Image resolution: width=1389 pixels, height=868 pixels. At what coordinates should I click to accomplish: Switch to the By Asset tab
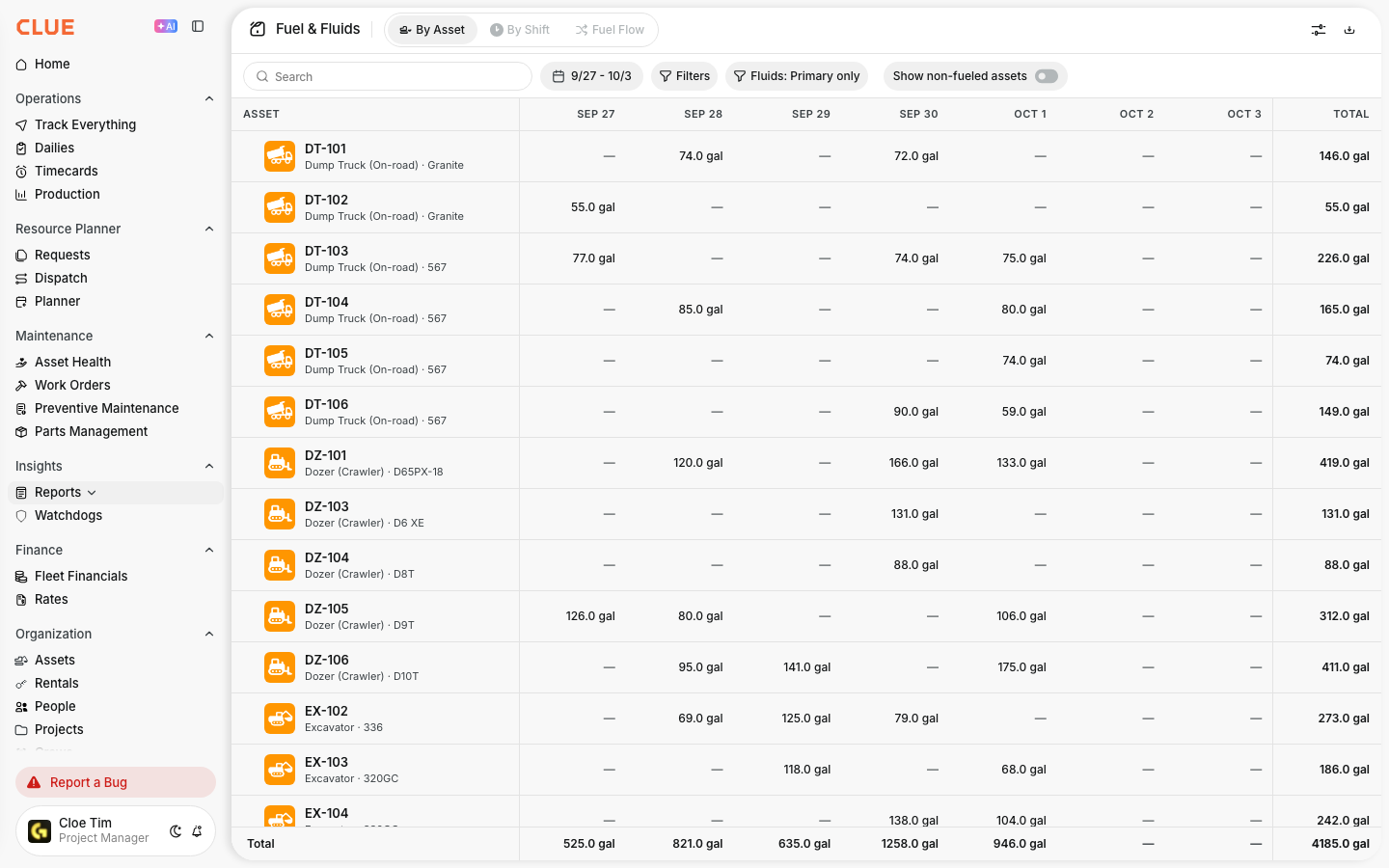(432, 30)
